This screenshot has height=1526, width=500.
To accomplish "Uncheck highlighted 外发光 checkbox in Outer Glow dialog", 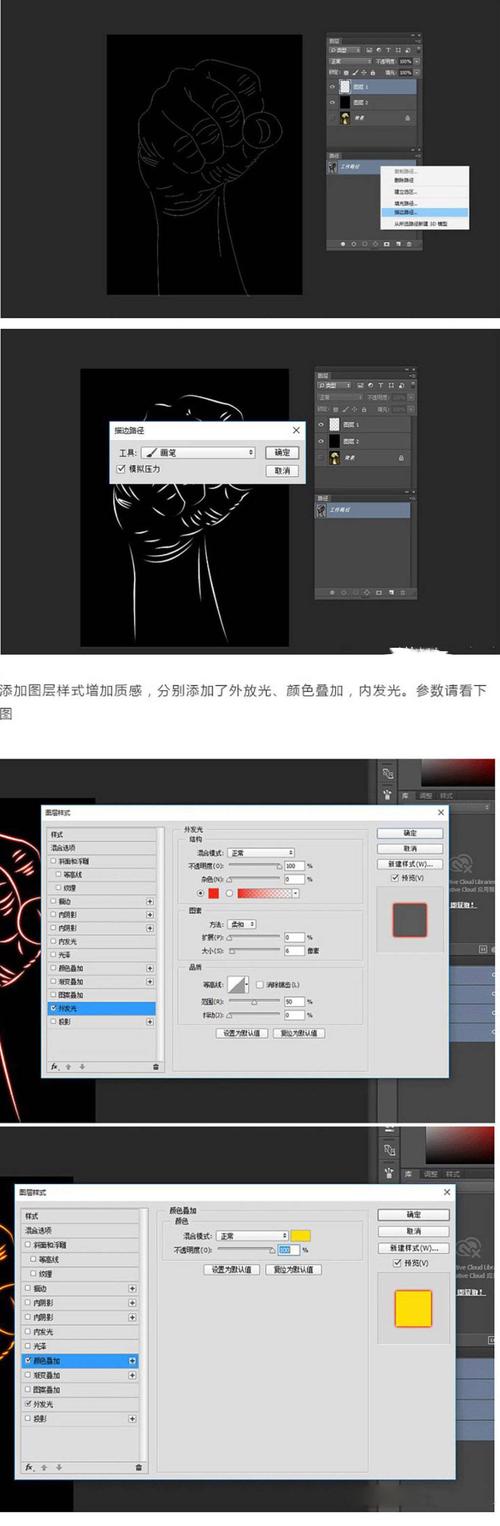I will pos(54,1008).
